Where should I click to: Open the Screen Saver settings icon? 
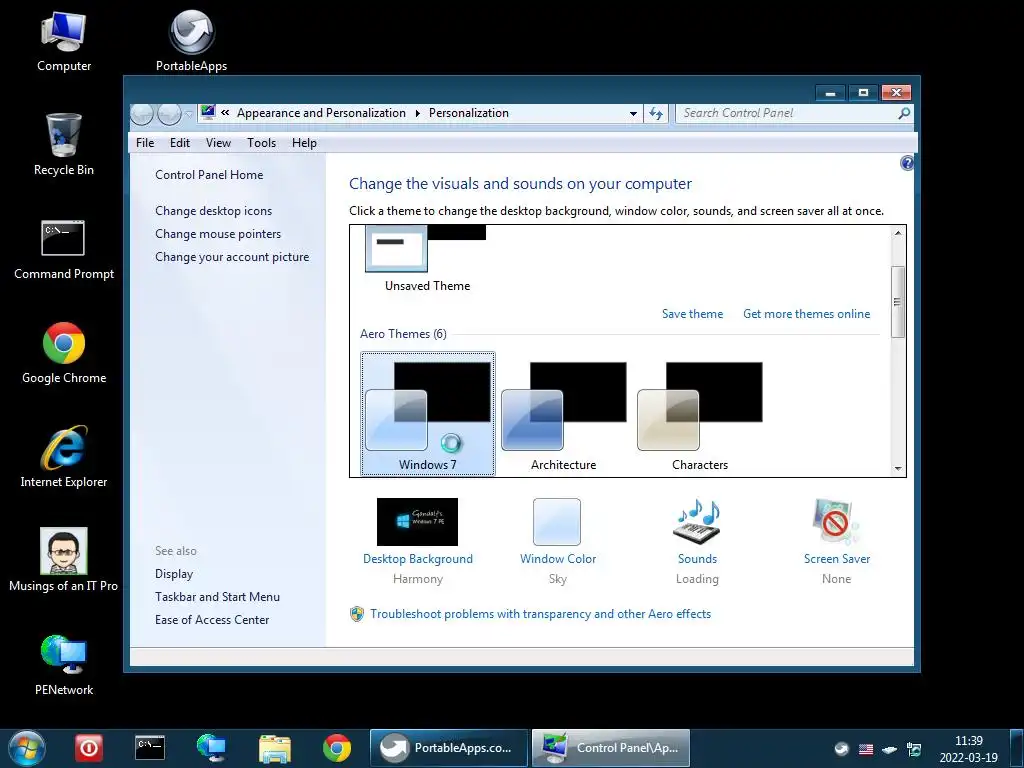[836, 521]
